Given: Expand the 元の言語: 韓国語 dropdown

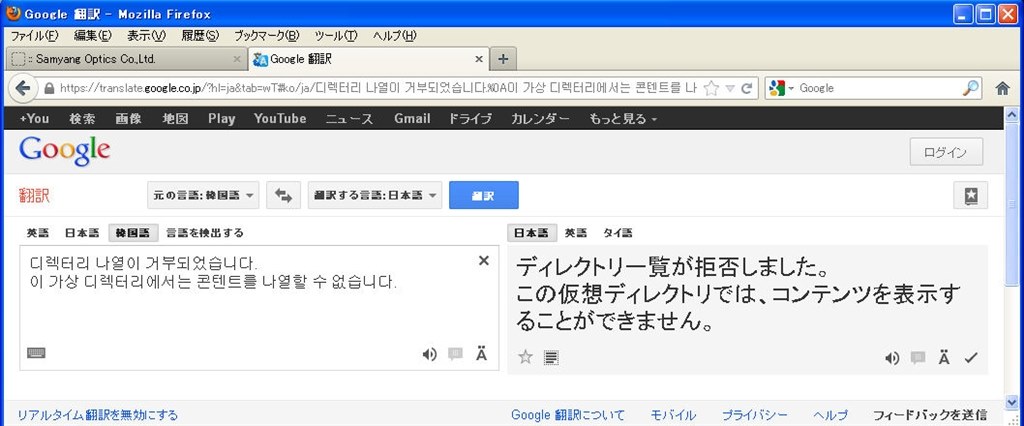Looking at the screenshot, I should pyautogui.click(x=203, y=195).
